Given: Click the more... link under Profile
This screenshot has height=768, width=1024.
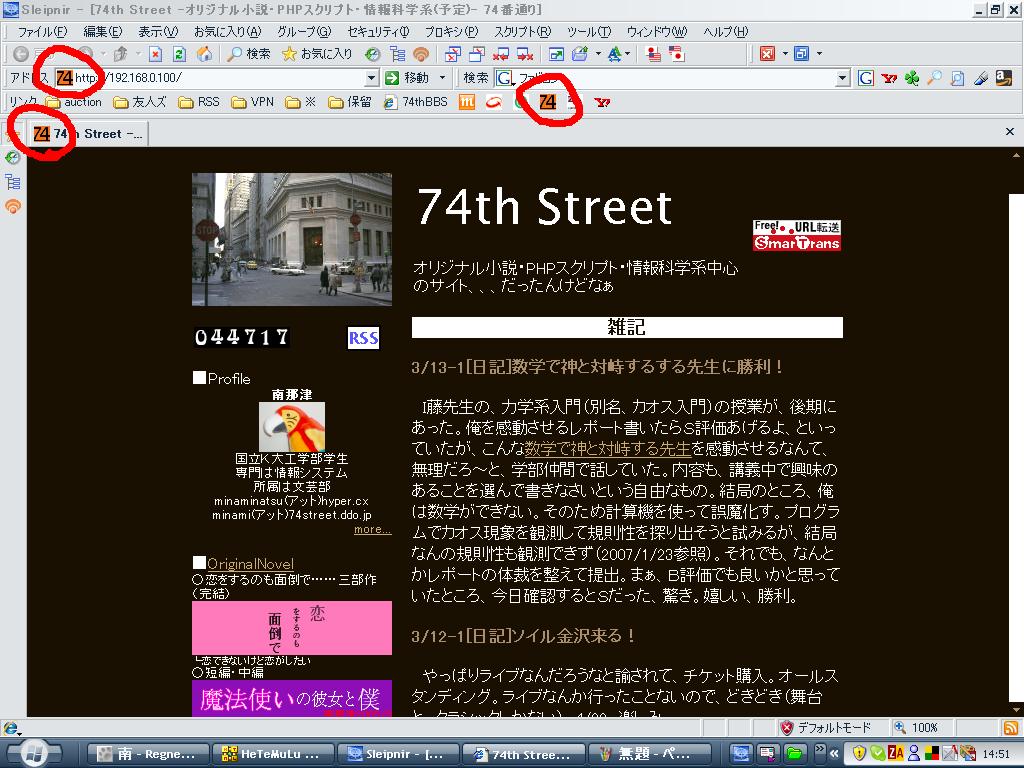Looking at the screenshot, I should coord(372,529).
